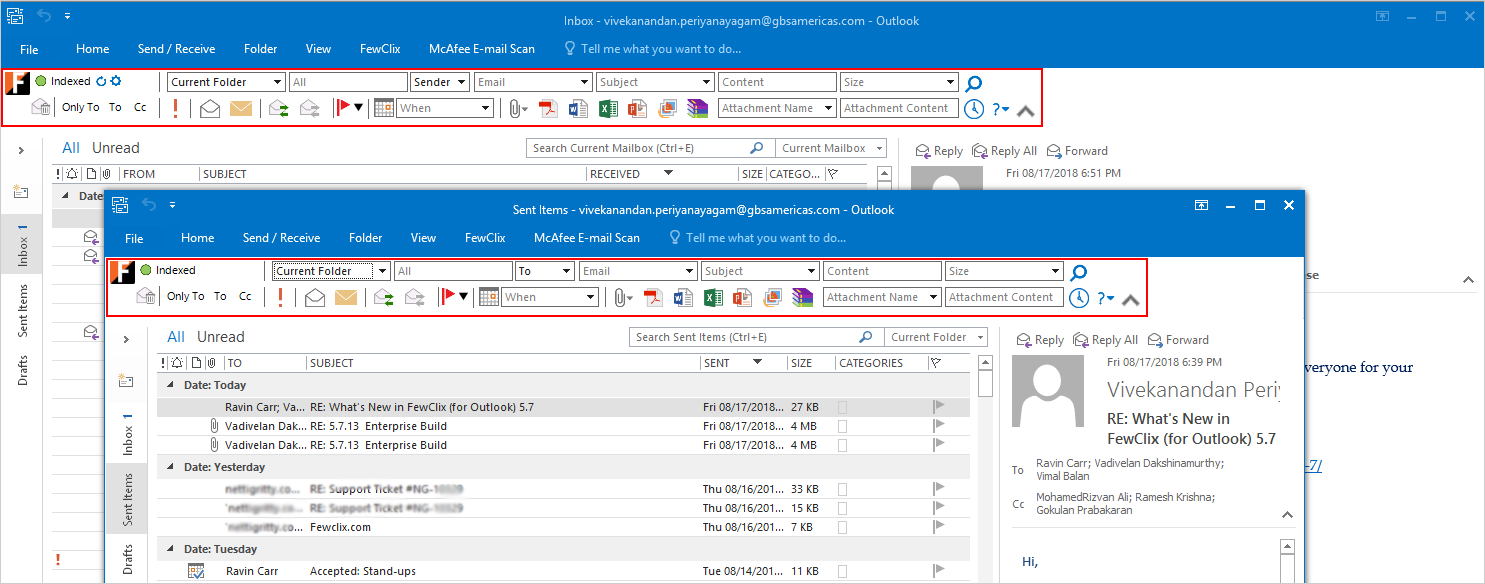Filter by archive attachments in Sent Items toolbar
The width and height of the screenshot is (1485, 584).
point(802,297)
